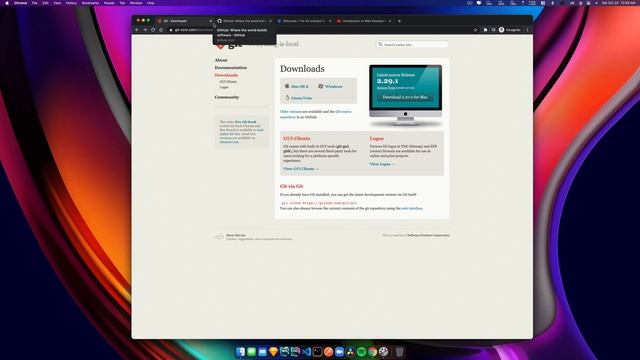Open the Help menu in menu bar
640x360 pixels.
151,3
